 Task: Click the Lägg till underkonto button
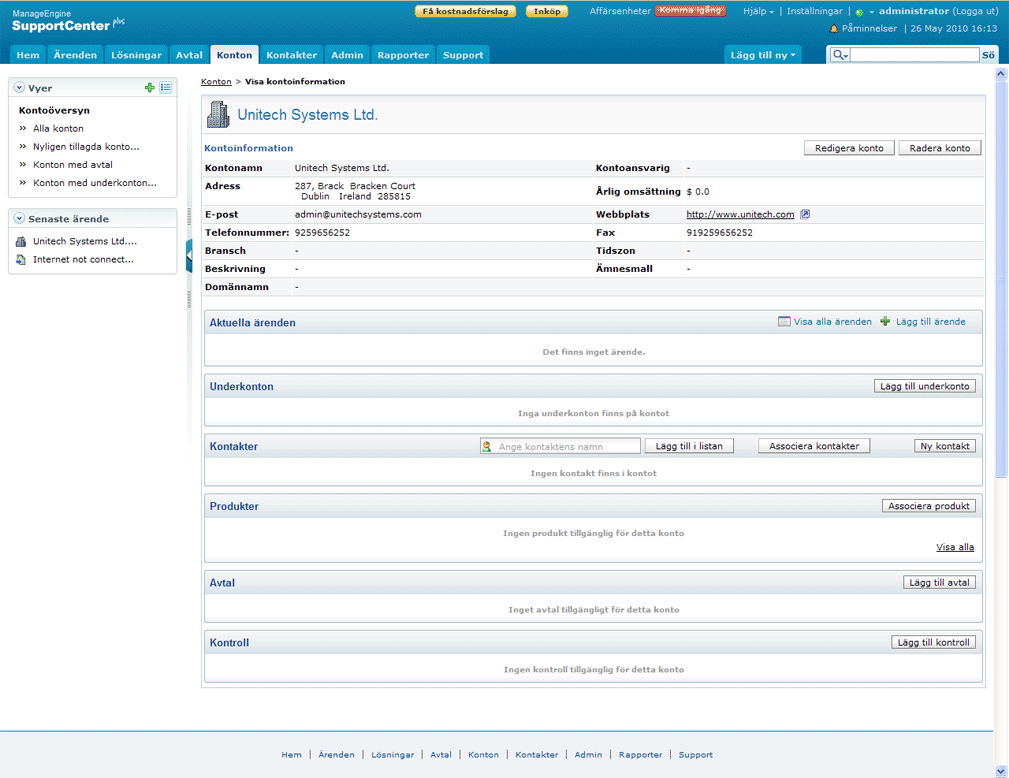(925, 386)
